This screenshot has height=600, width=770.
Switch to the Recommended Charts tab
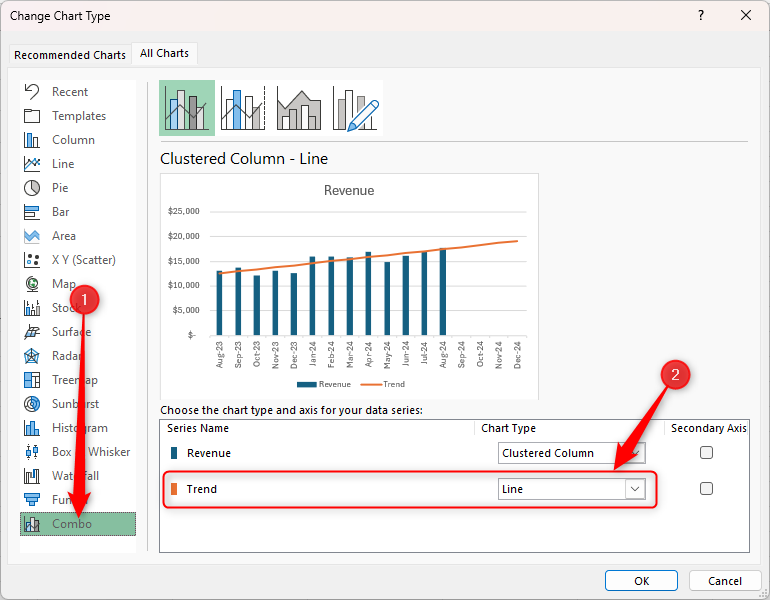[x=70, y=55]
